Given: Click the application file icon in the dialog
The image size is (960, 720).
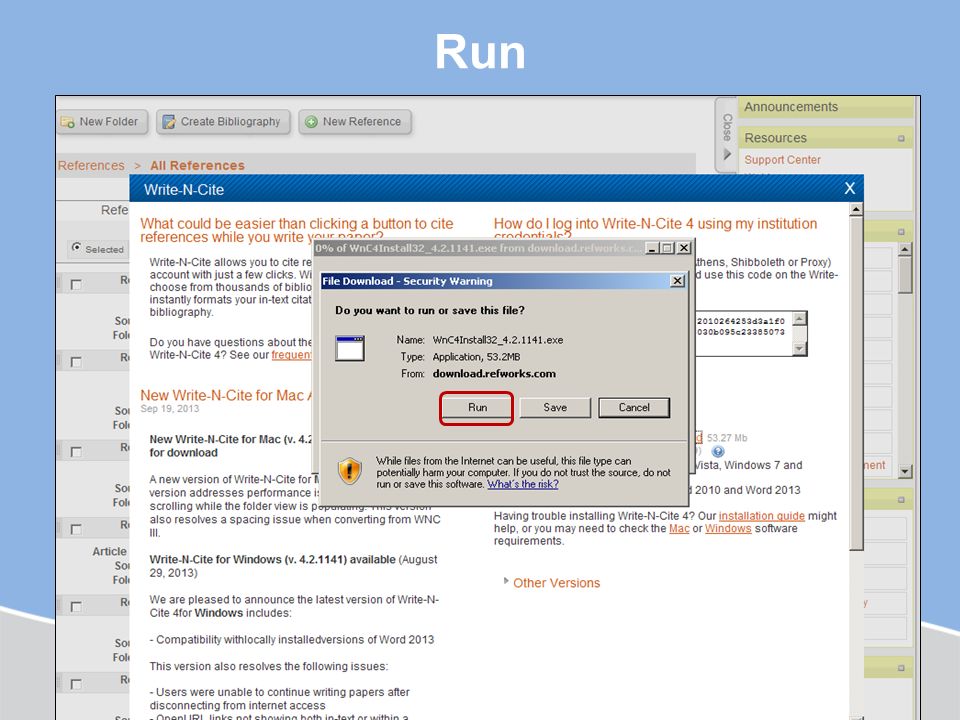Looking at the screenshot, I should tap(350, 348).
